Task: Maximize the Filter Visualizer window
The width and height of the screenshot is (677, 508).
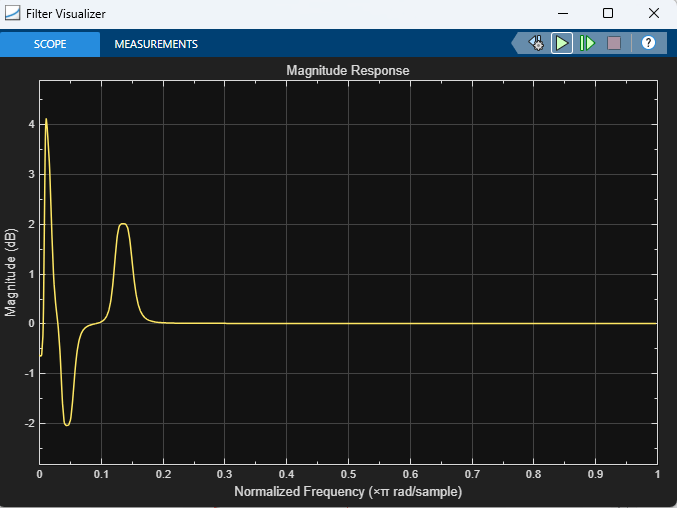Action: click(x=608, y=14)
